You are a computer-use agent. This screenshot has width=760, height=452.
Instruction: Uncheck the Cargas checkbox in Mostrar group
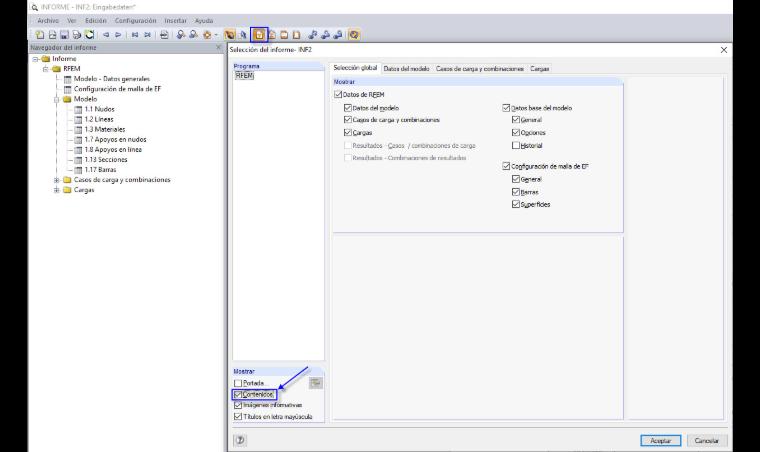(348, 132)
